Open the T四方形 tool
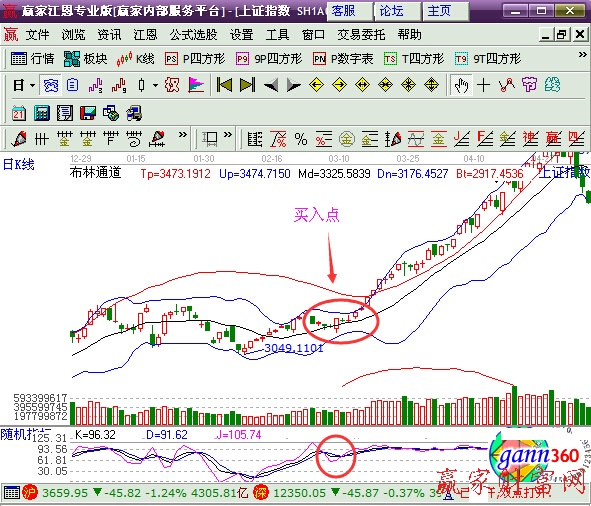Viewport: 591px width, 506px height. coord(414,59)
